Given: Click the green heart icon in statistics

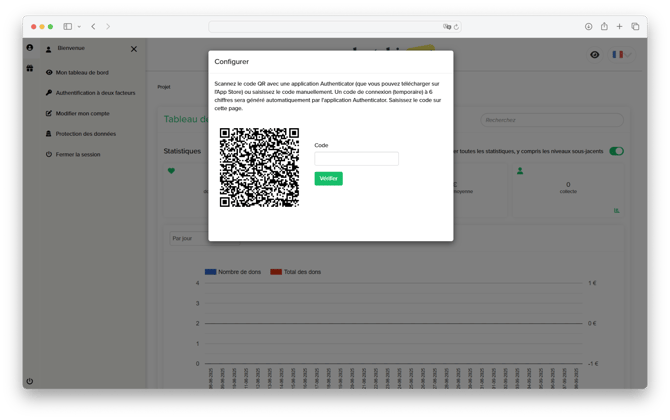Looking at the screenshot, I should click(x=171, y=171).
